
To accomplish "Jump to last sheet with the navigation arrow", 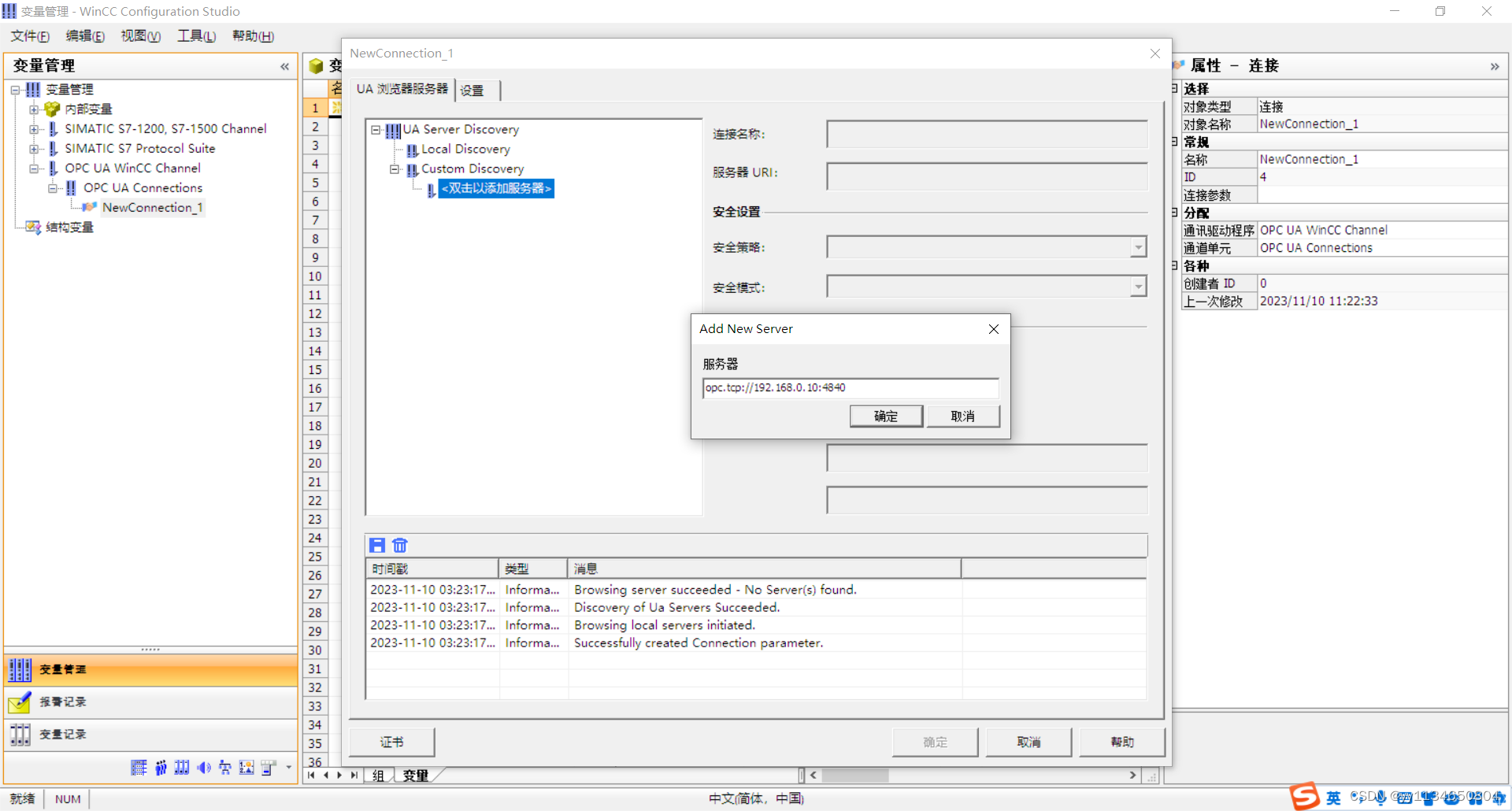I will pyautogui.click(x=354, y=776).
